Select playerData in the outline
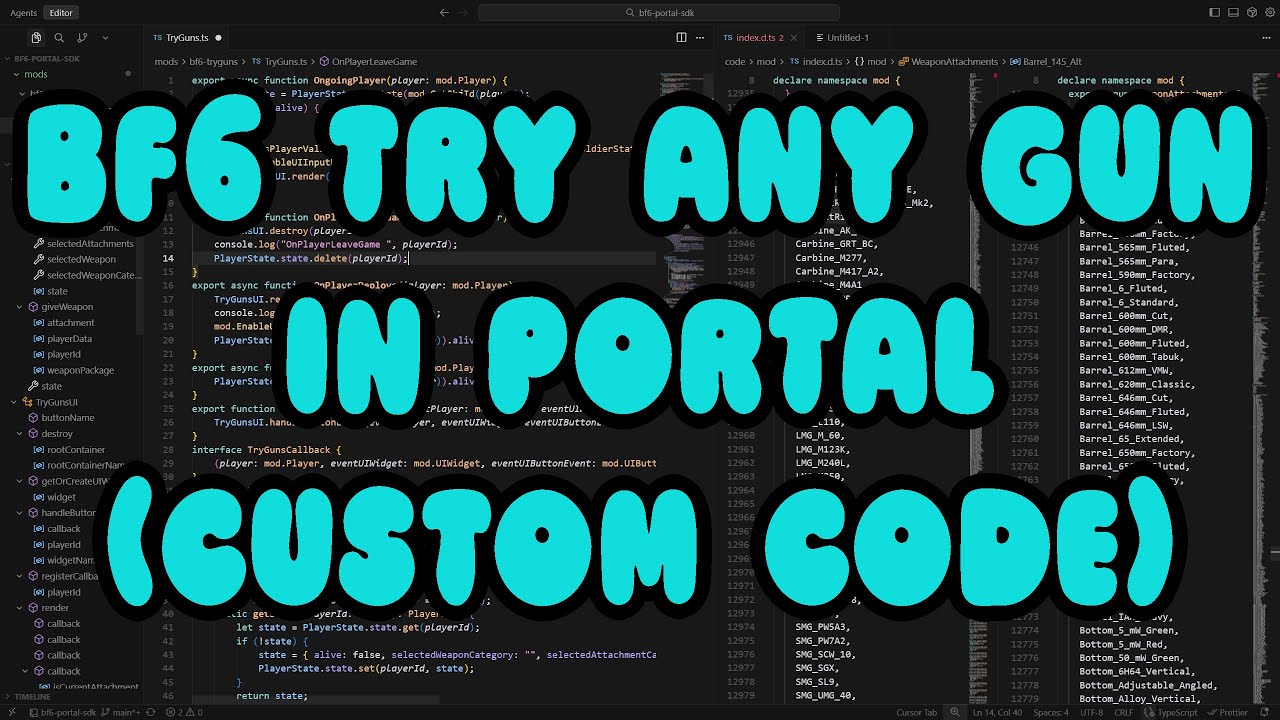Image resolution: width=1280 pixels, height=720 pixels. [x=69, y=339]
